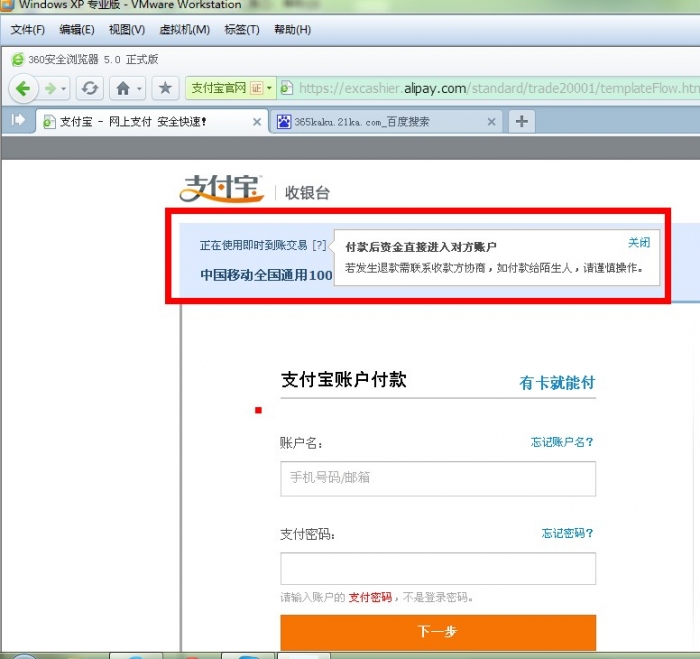Screen dimensions: 700x659
Task: Open the 帮助(H) menu
Action: click(292, 29)
